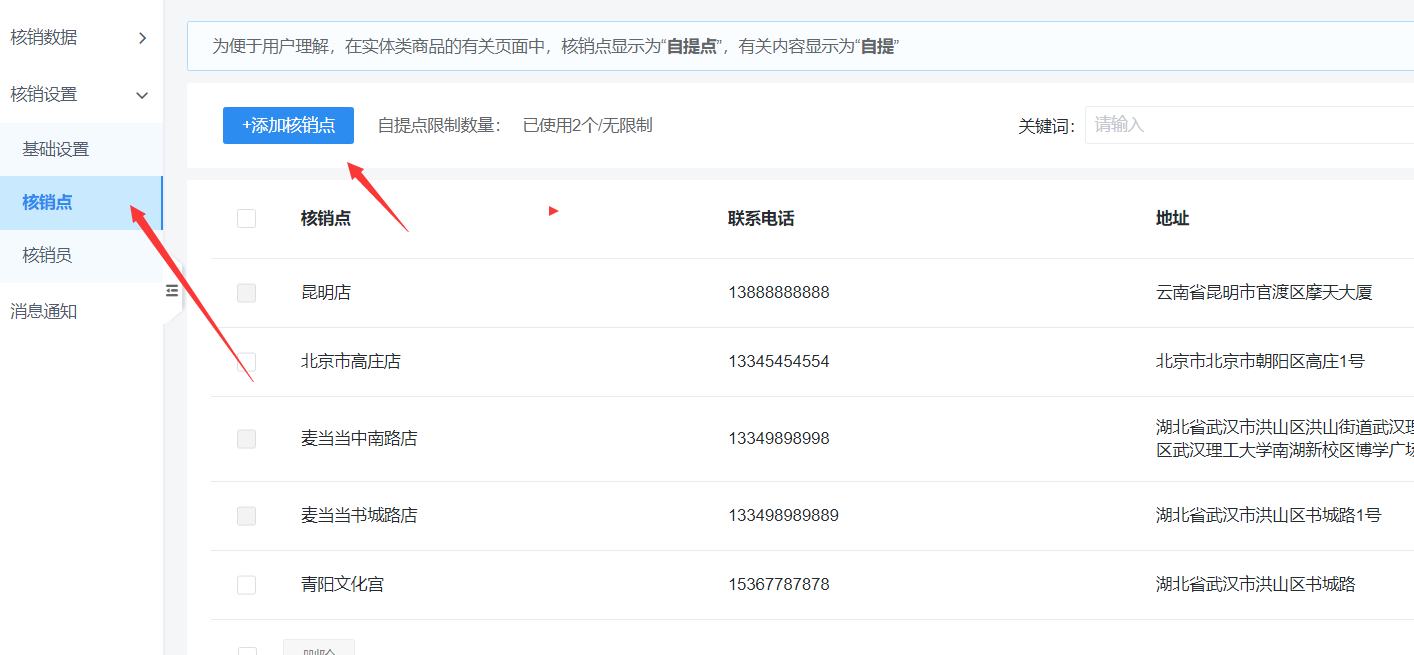Expand the 核销数据 menu arrow
This screenshot has height=655, width=1414.
(142, 38)
